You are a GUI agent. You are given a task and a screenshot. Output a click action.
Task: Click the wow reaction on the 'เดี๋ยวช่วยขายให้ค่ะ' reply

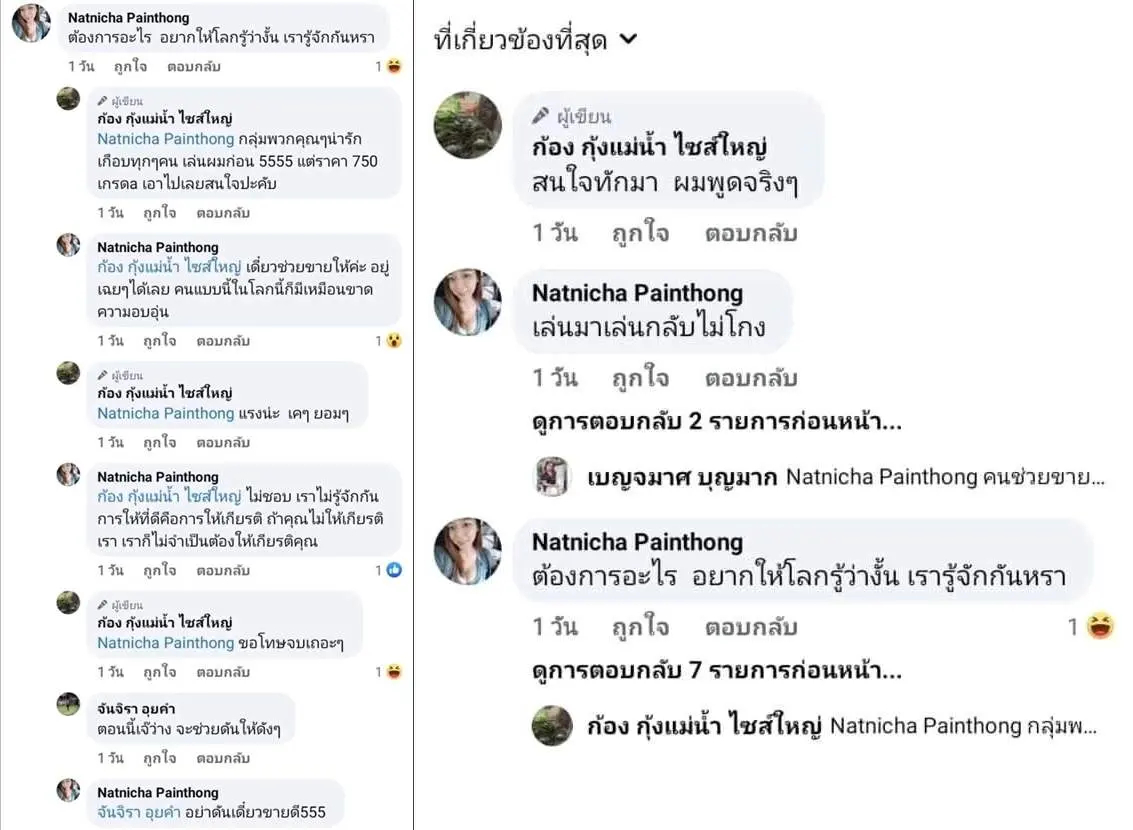[395, 341]
